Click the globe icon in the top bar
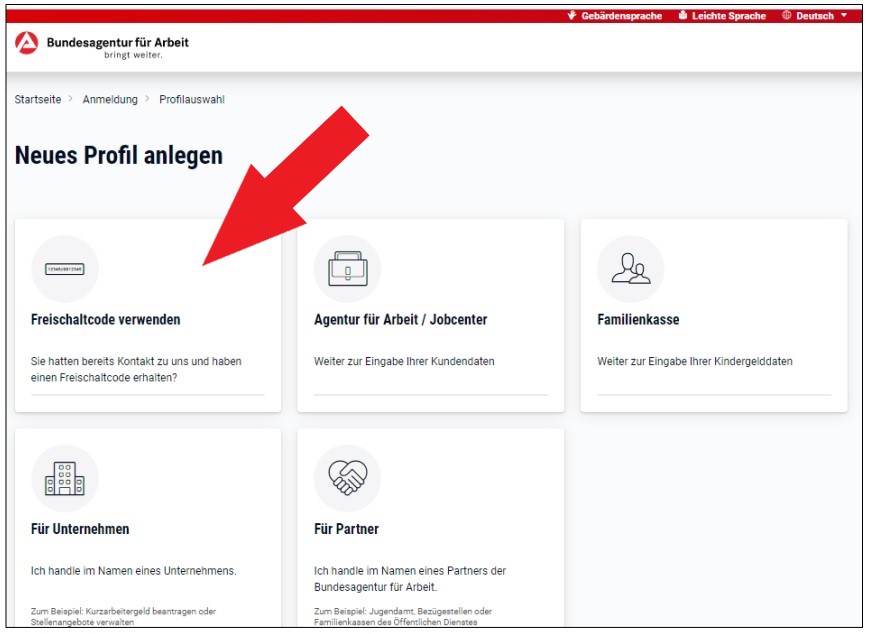The image size is (871, 634). coord(789,15)
